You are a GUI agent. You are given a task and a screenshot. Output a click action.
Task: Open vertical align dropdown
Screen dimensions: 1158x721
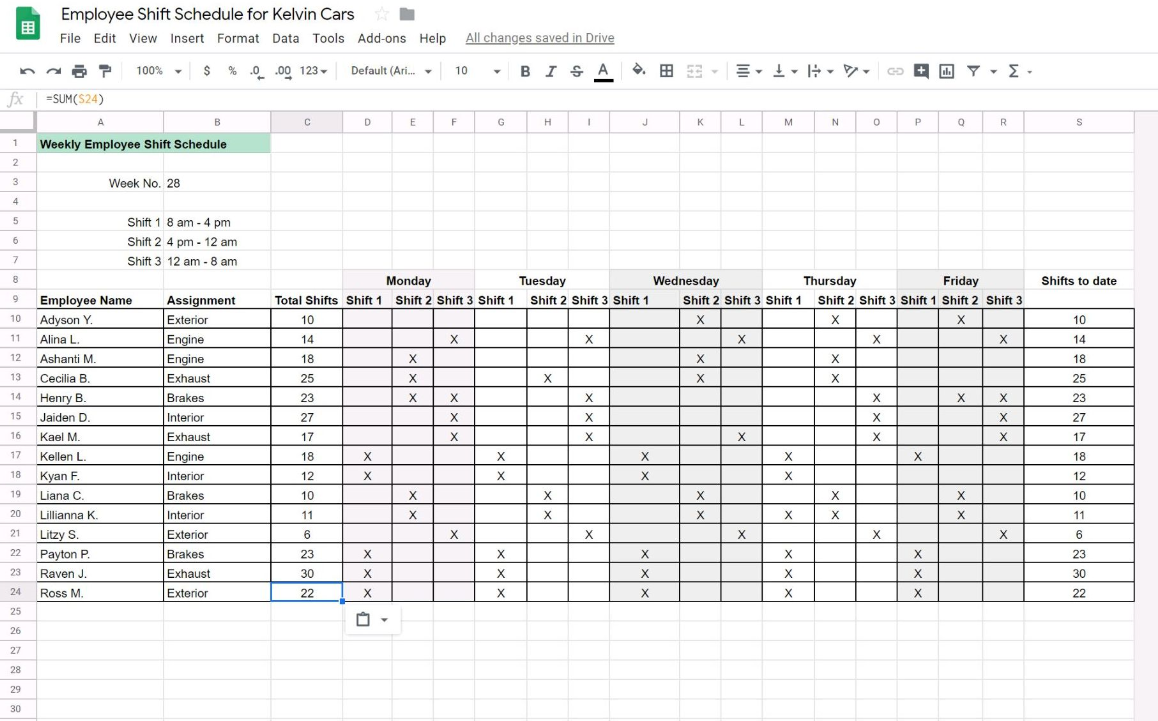coord(784,71)
